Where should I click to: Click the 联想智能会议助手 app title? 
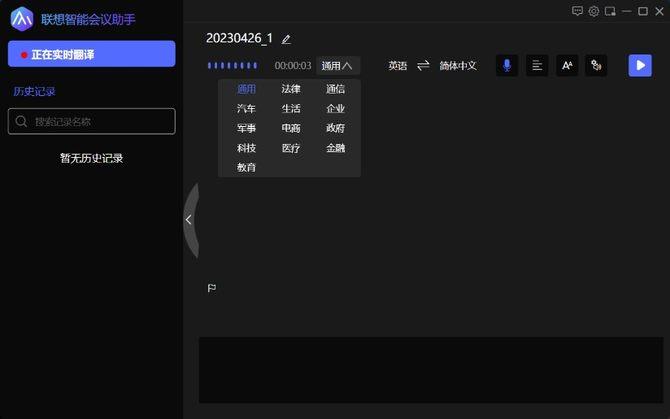[x=88, y=20]
